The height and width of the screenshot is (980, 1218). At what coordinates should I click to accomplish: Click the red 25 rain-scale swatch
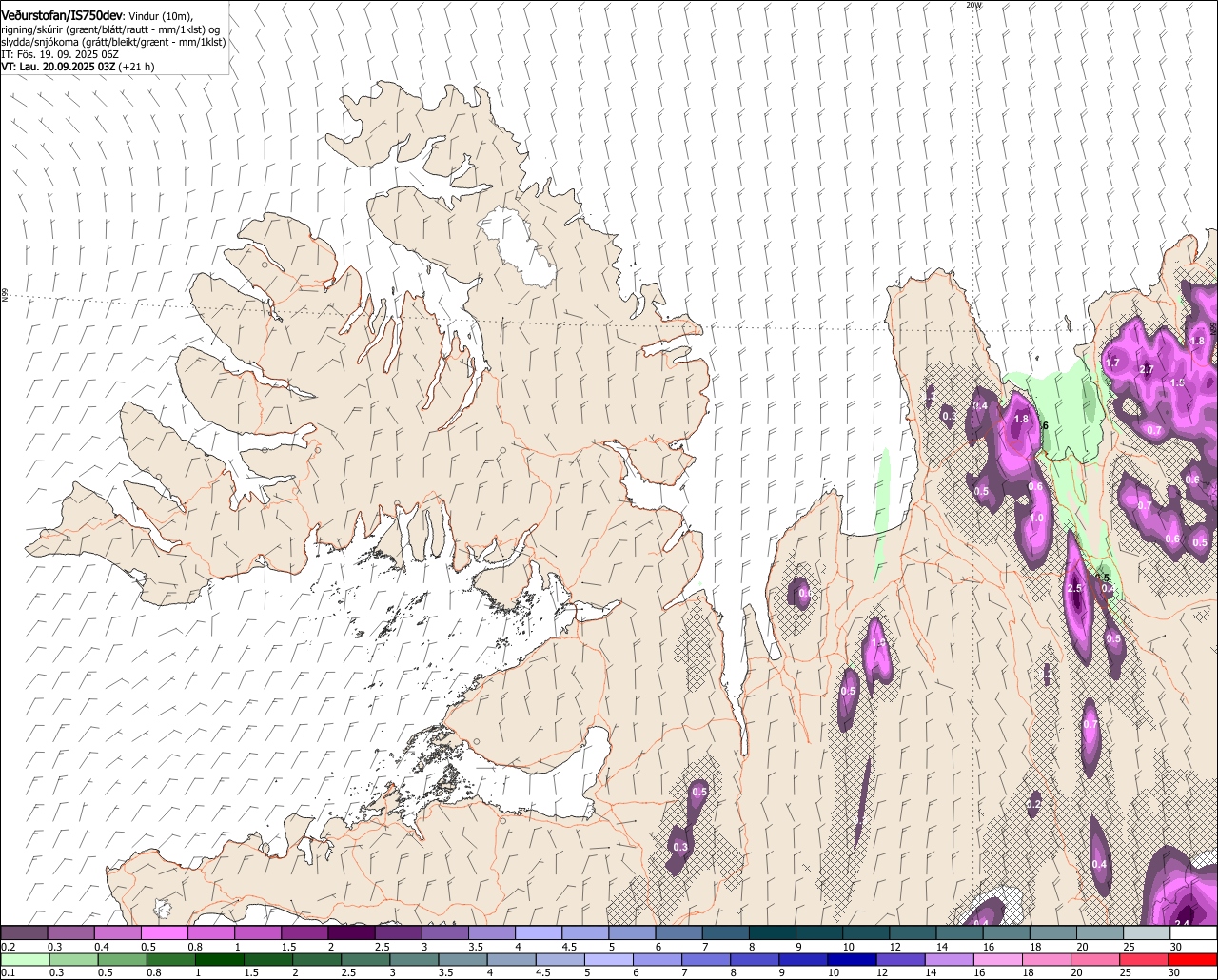pyautogui.click(x=1142, y=960)
